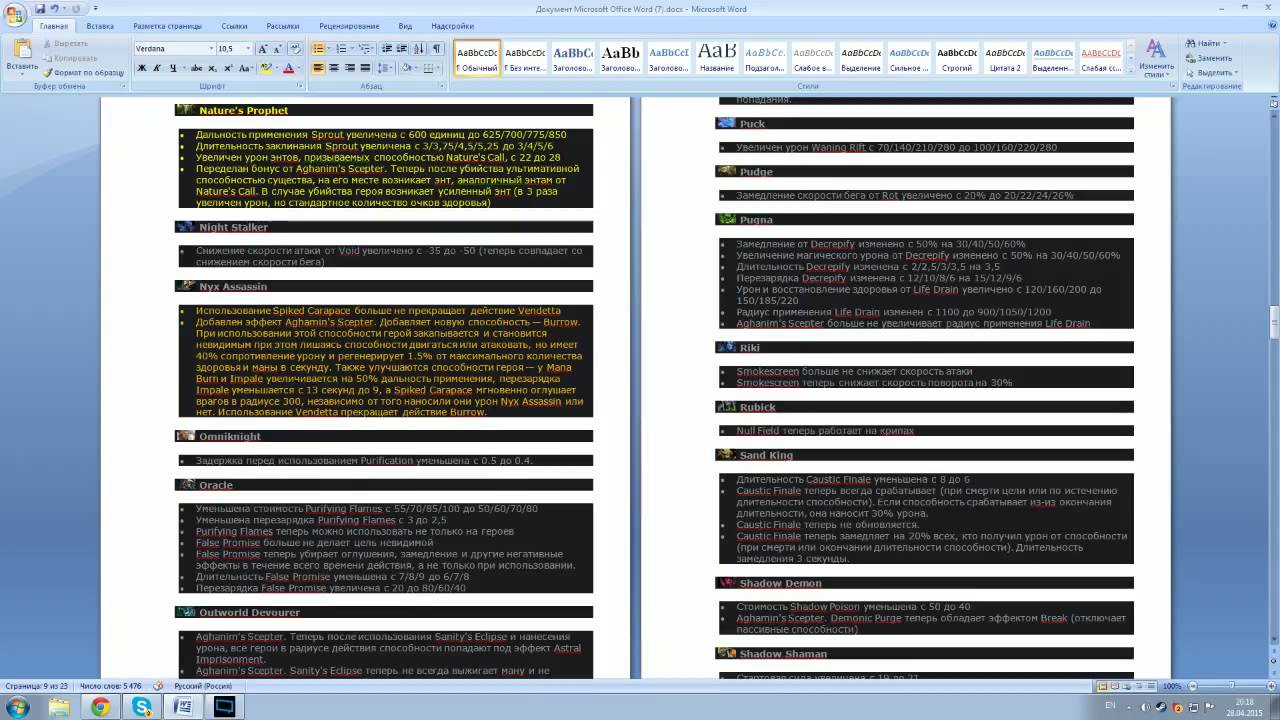Expand the Выделить select dropdown
The image size is (1280, 720).
point(1236,73)
